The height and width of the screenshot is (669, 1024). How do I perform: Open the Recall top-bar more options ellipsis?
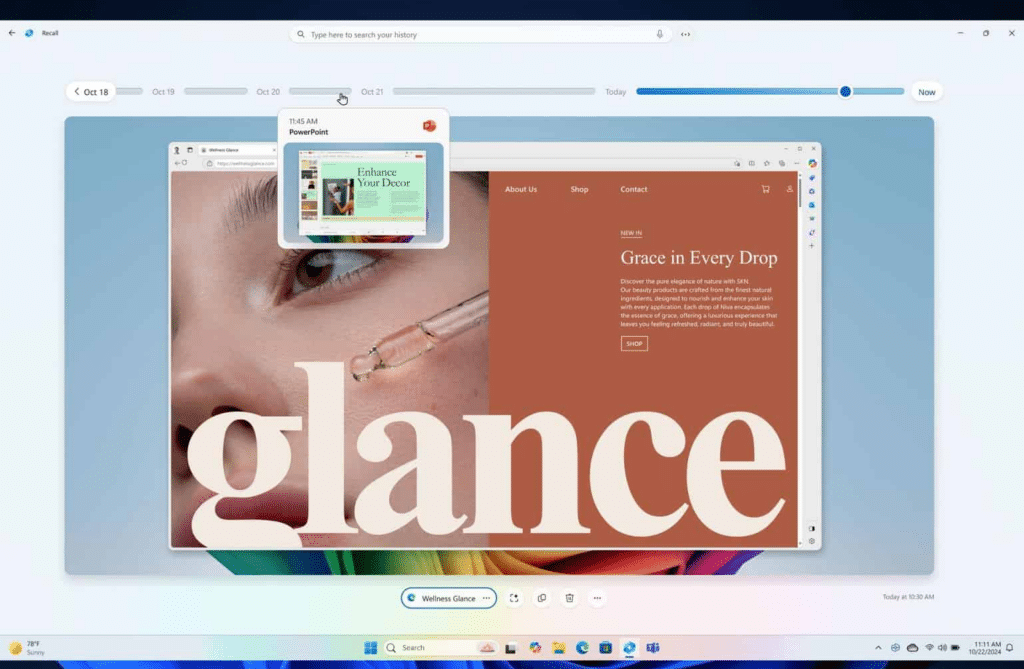(686, 34)
